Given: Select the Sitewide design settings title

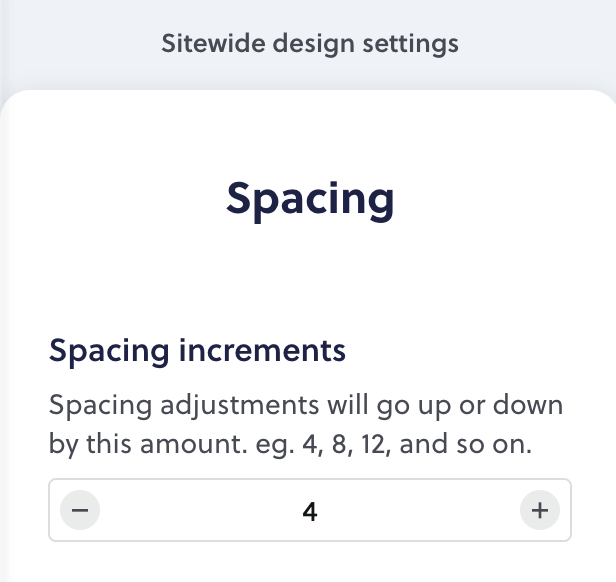Looking at the screenshot, I should (x=310, y=43).
